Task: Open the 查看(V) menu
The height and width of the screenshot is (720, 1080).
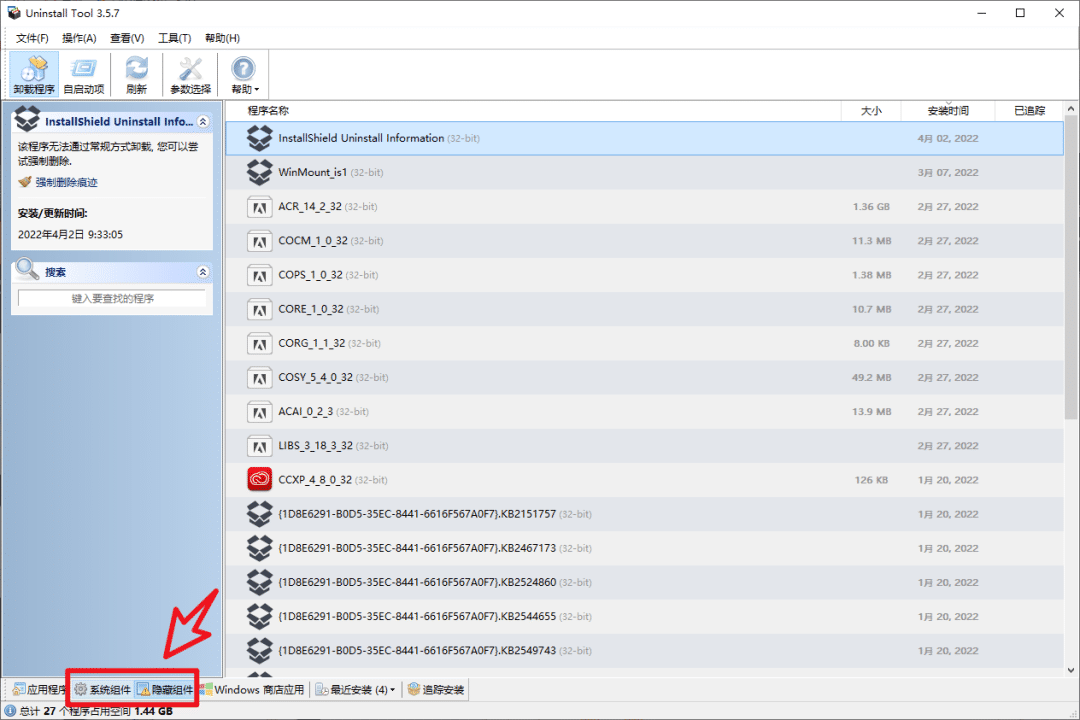Action: click(127, 38)
